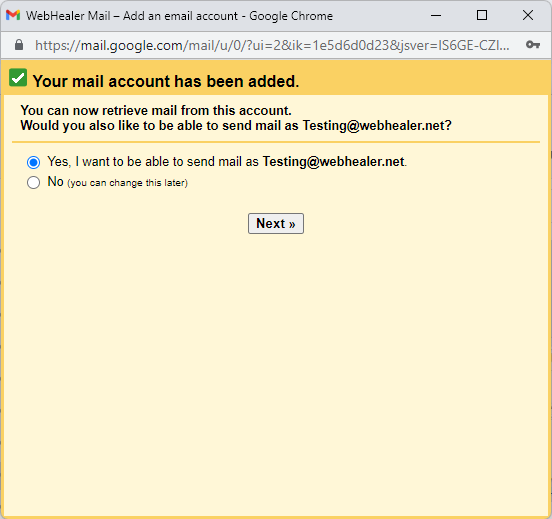Open site info via the padlock icon
The image size is (552, 519).
(19, 45)
